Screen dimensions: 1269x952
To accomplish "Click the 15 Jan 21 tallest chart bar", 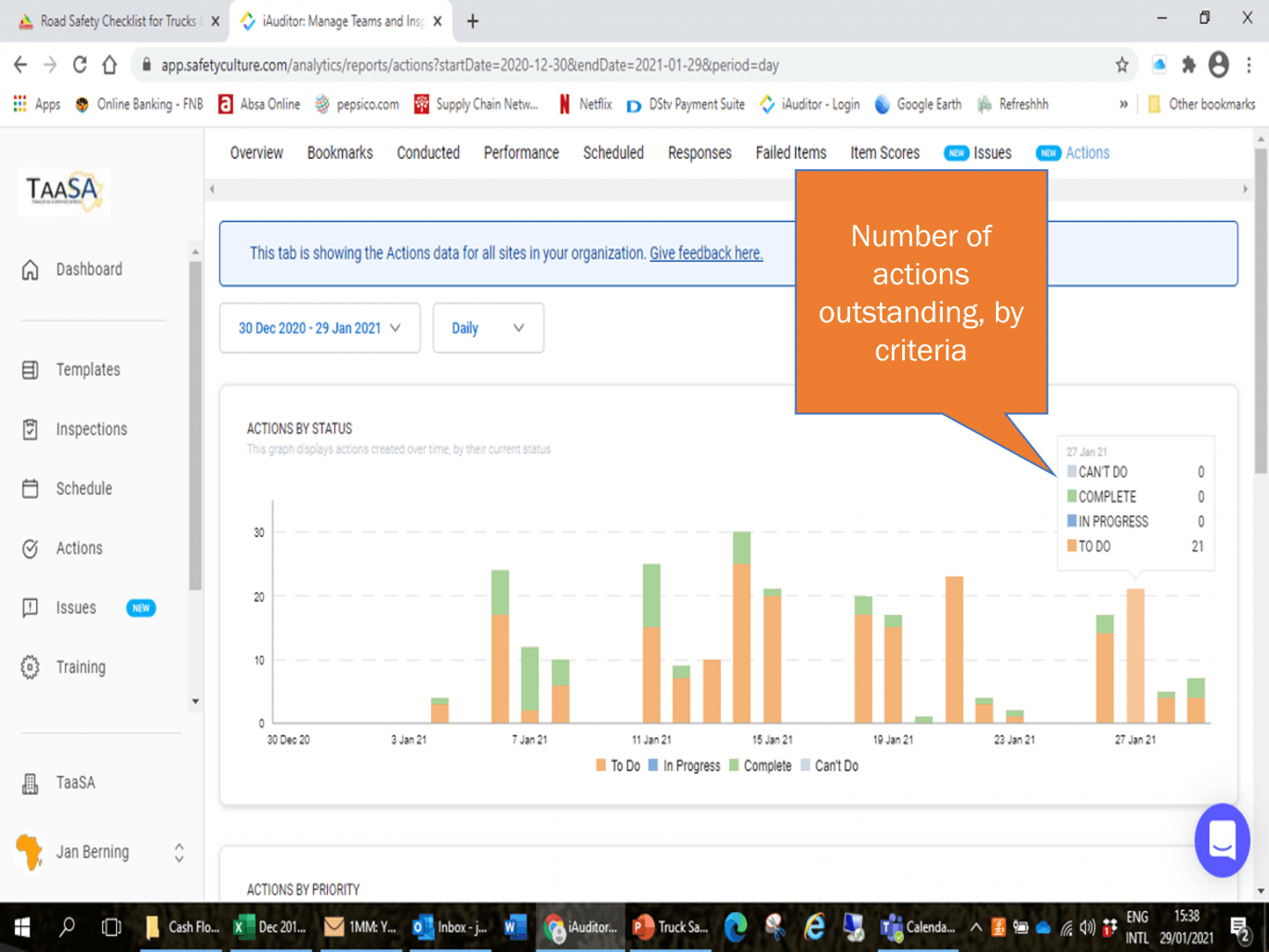I will [x=741, y=632].
